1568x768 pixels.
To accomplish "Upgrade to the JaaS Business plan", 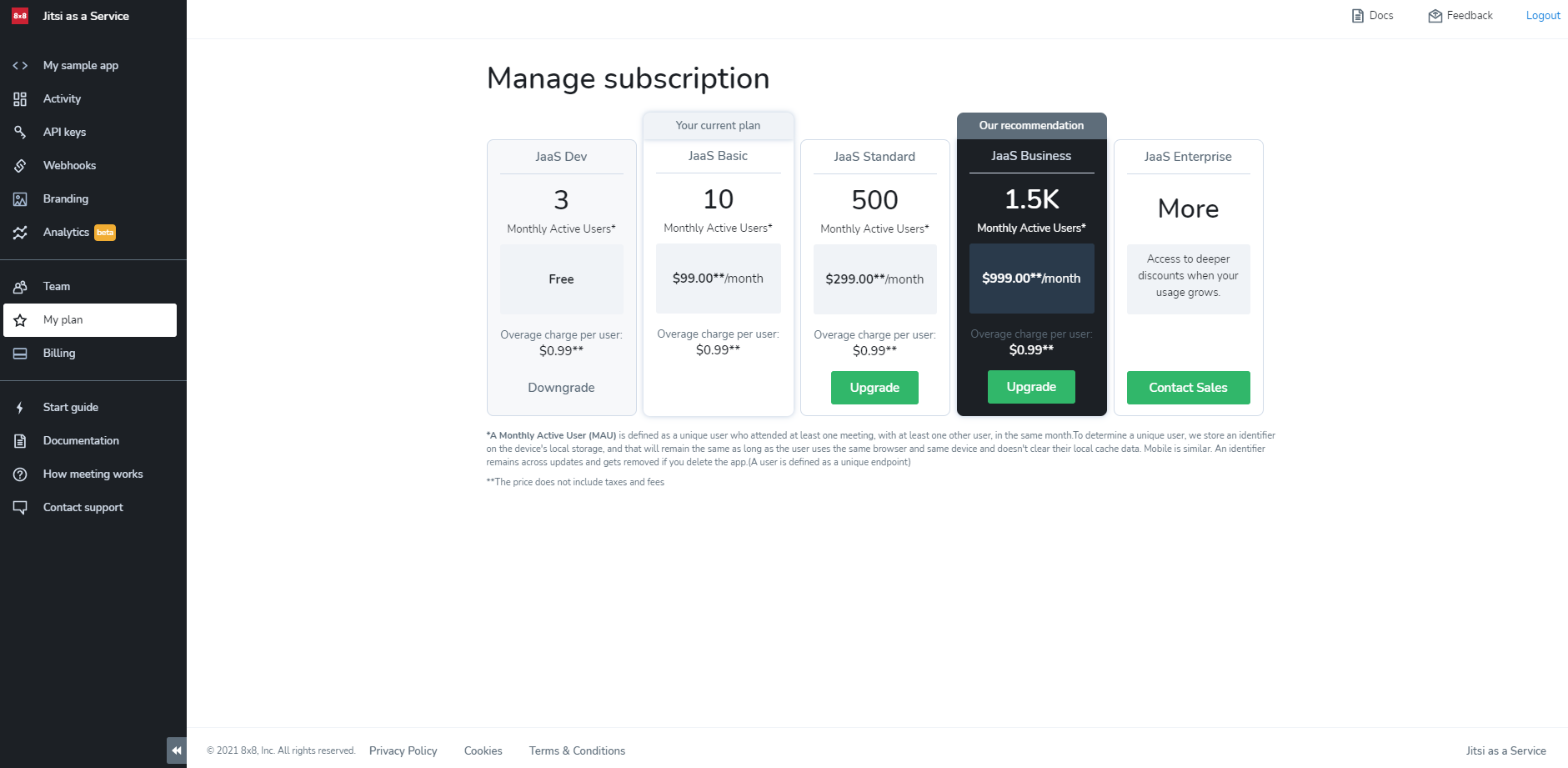I will click(1031, 387).
